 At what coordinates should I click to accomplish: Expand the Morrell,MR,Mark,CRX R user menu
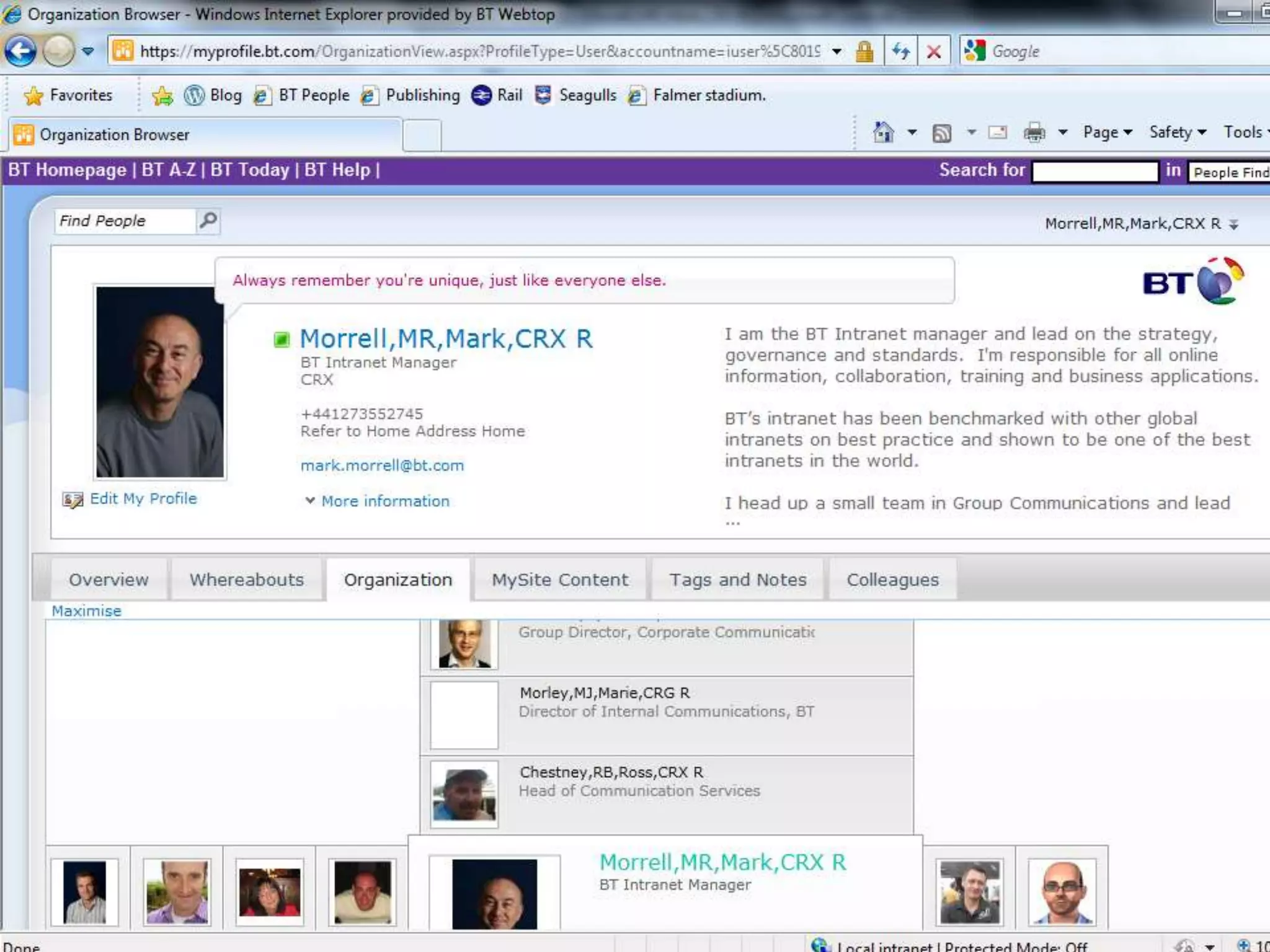click(x=1142, y=224)
